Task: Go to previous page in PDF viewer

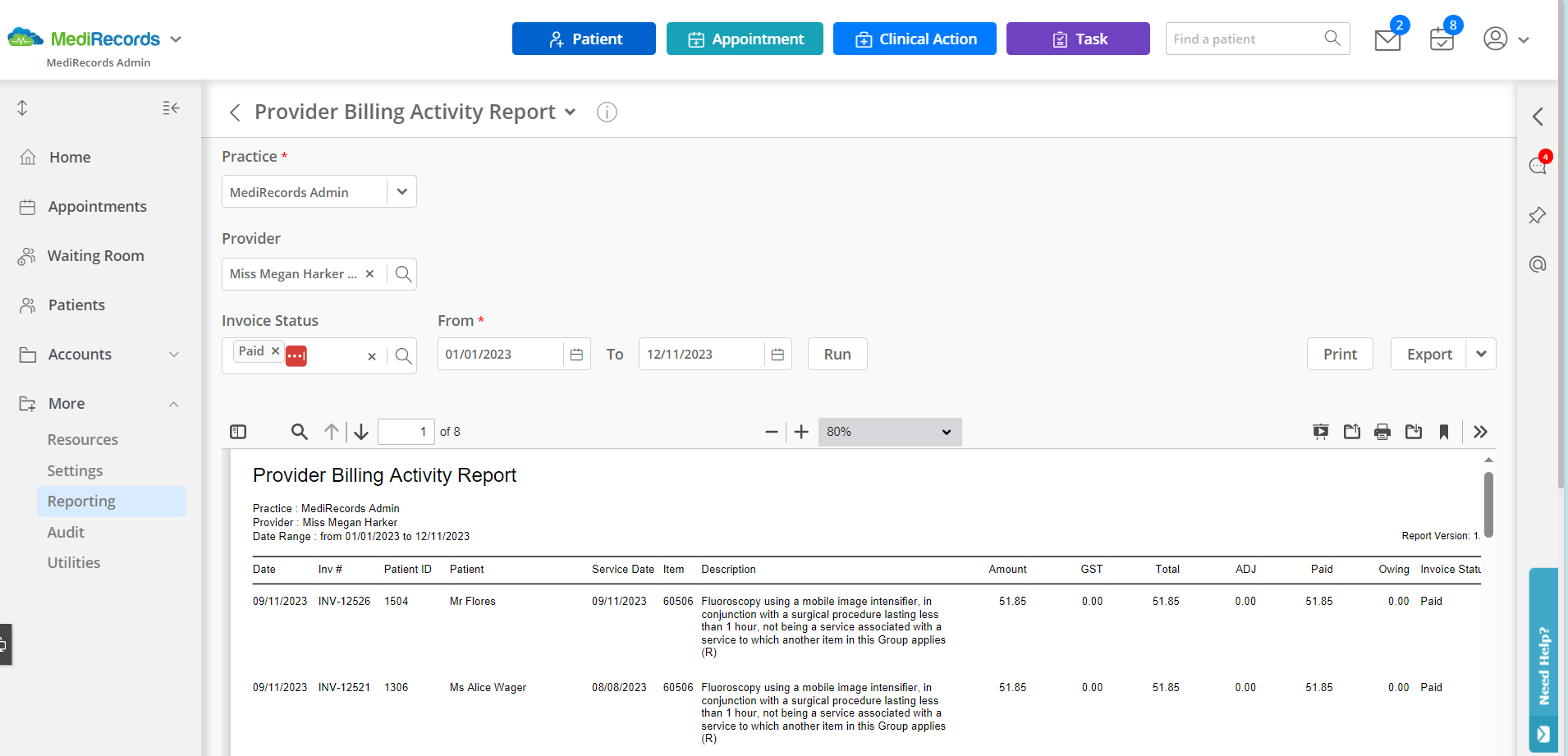Action: 332,432
